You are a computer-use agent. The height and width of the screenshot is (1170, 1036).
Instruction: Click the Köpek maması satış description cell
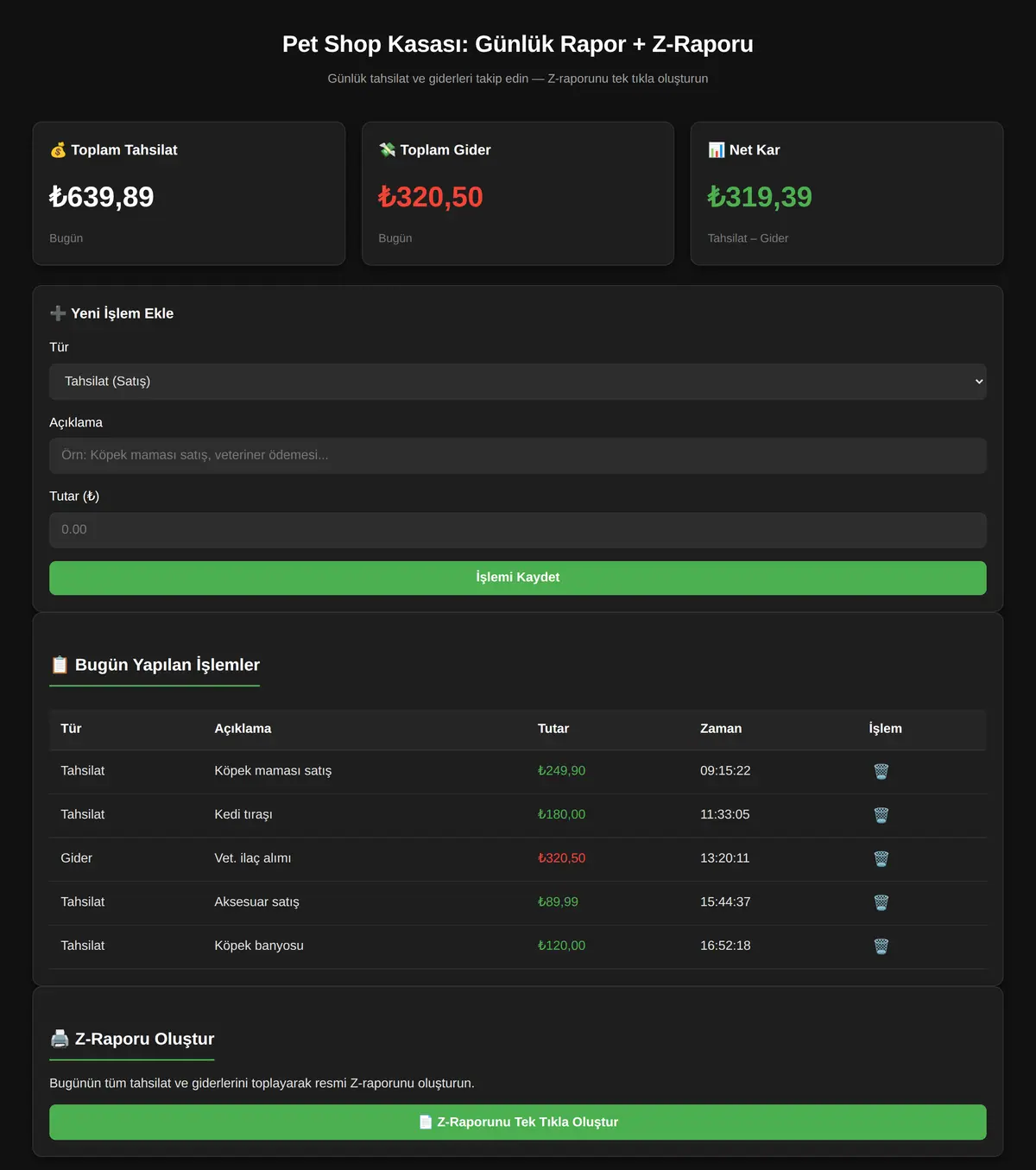click(x=273, y=771)
